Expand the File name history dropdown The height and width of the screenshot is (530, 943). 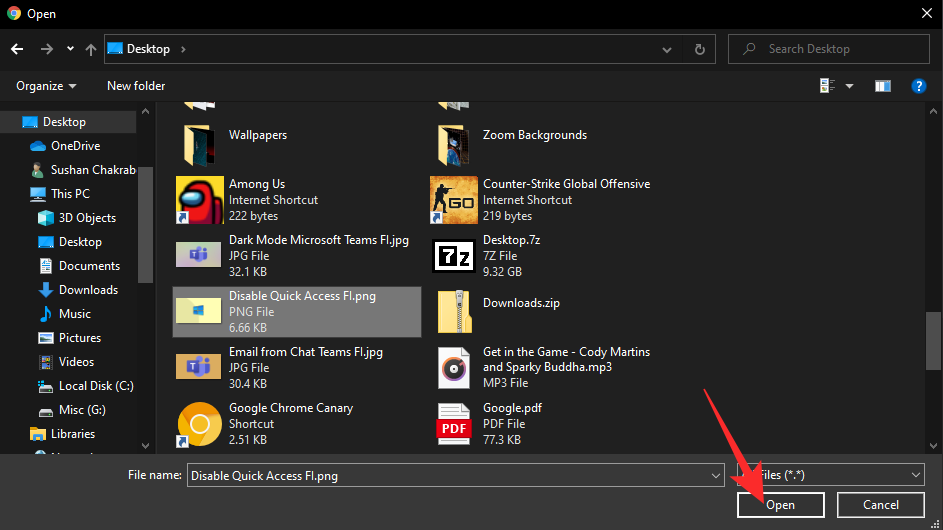pos(715,476)
